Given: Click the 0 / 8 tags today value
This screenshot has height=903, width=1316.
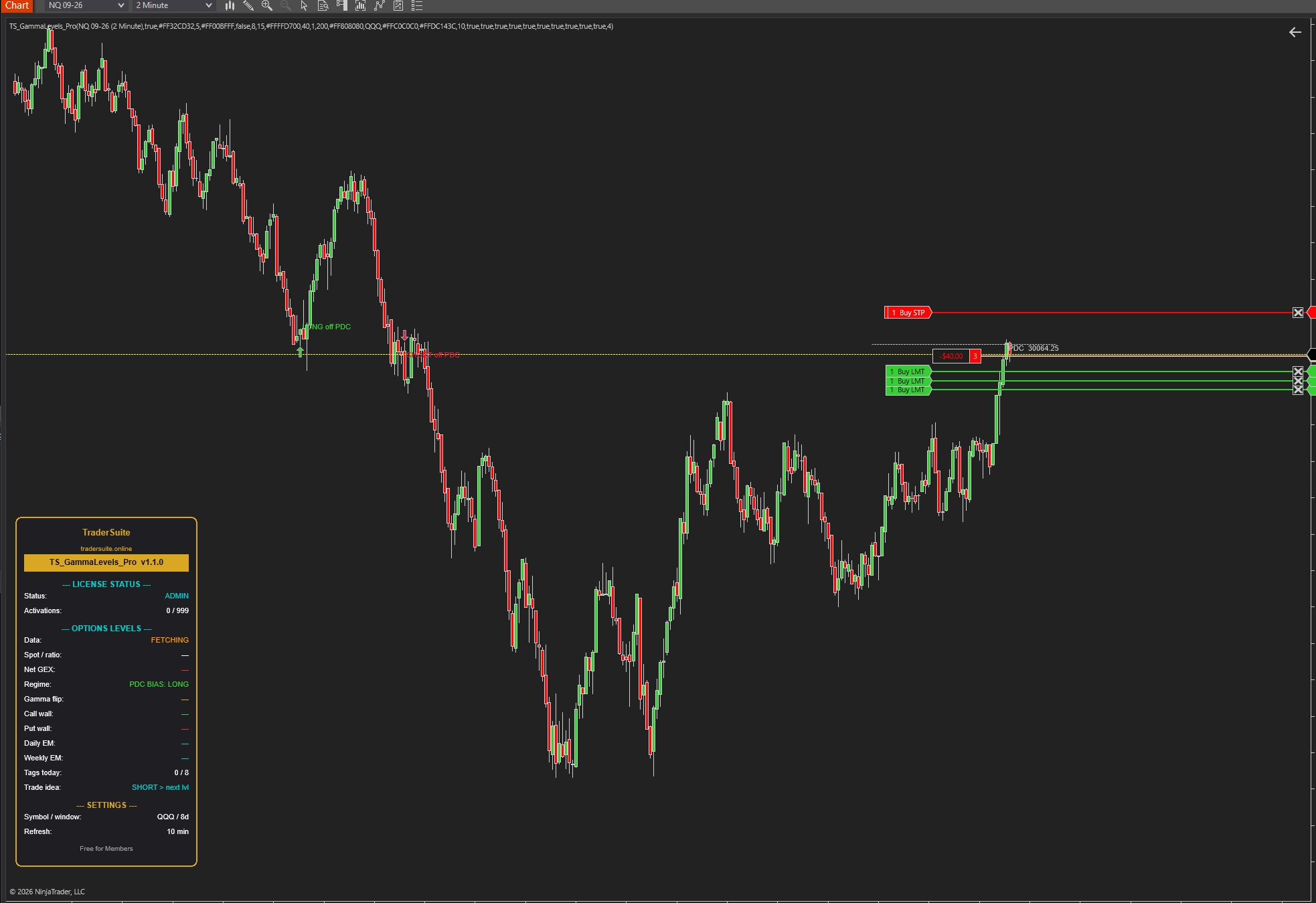Looking at the screenshot, I should 181,772.
